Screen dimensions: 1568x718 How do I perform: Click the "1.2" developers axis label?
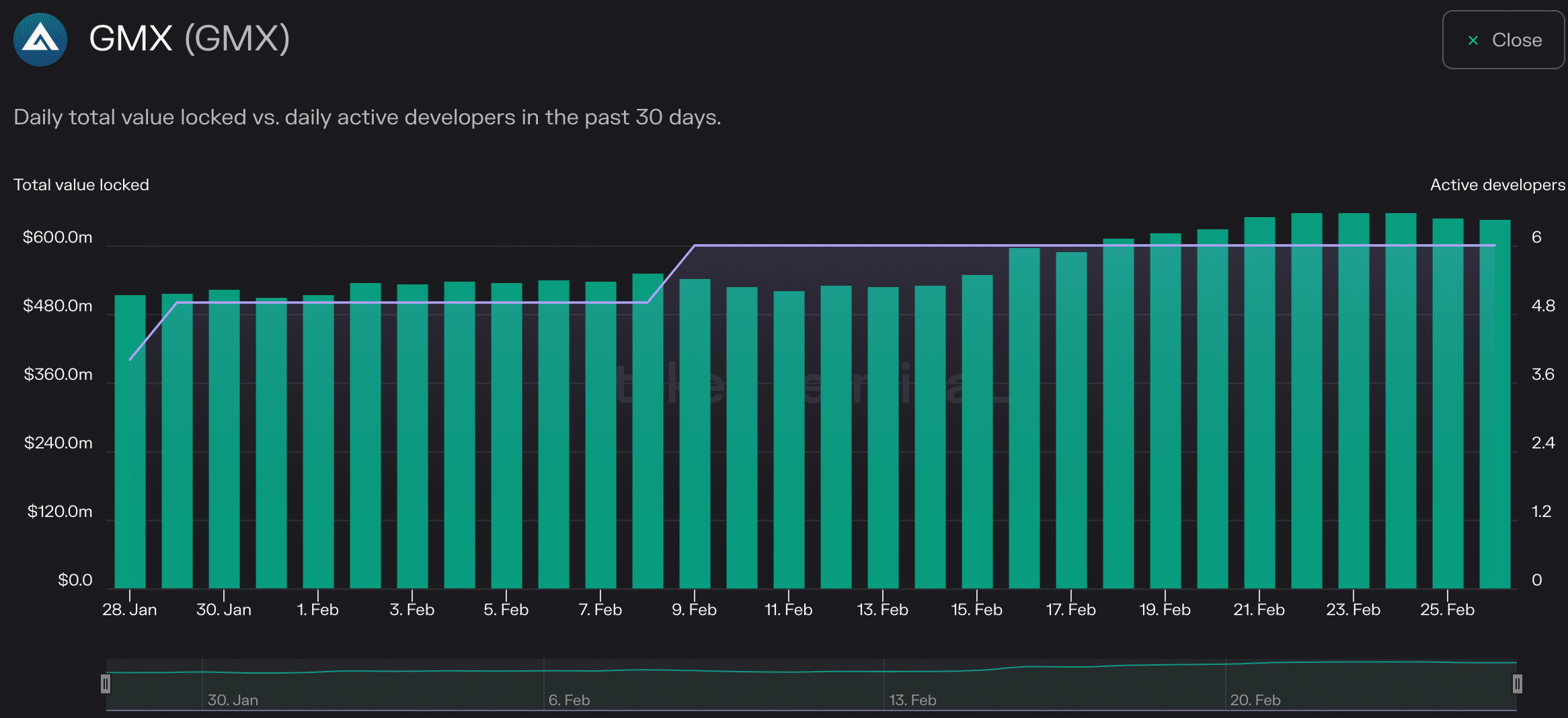click(x=1541, y=512)
